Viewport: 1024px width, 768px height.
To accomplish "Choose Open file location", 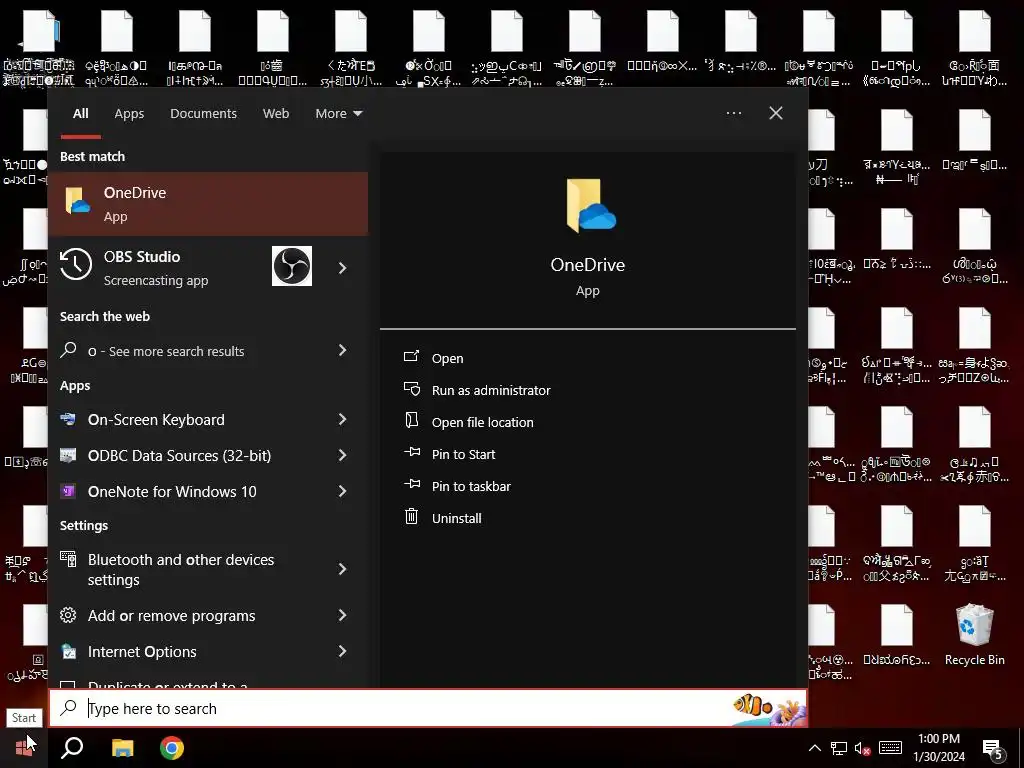I will pyautogui.click(x=483, y=423).
